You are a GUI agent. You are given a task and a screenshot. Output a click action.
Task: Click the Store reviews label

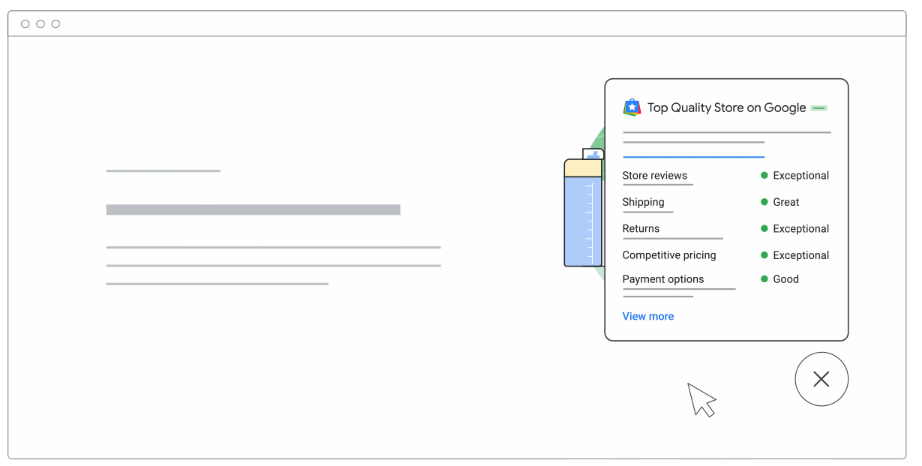(655, 175)
